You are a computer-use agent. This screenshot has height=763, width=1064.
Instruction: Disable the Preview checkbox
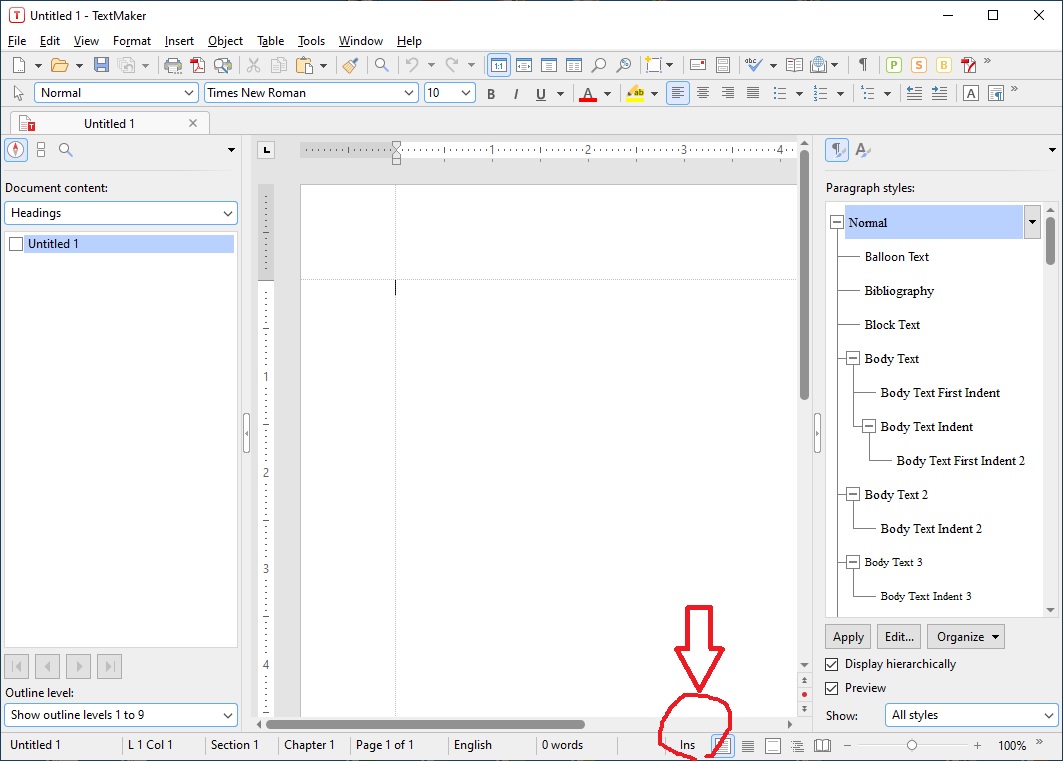coord(832,688)
